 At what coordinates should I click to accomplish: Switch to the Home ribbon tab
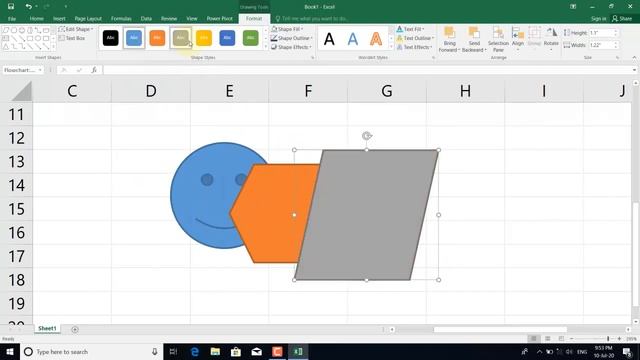pyautogui.click(x=36, y=18)
